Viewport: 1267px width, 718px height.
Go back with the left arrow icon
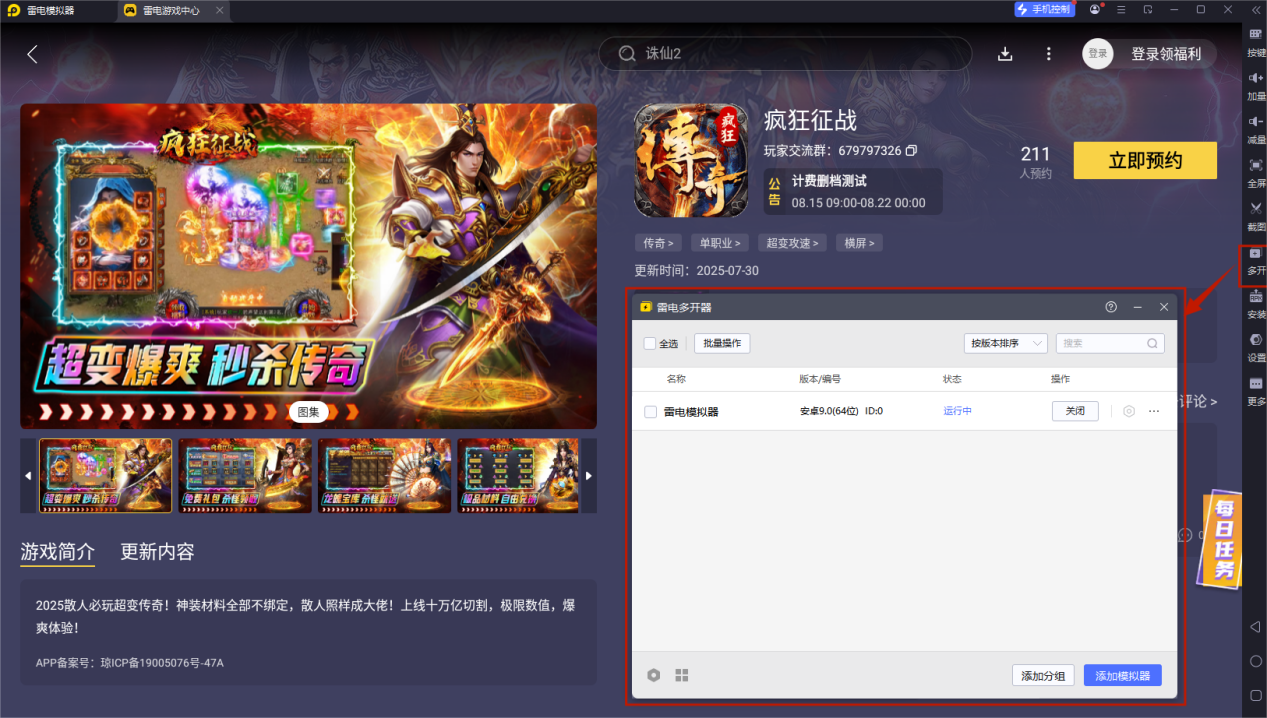[32, 54]
